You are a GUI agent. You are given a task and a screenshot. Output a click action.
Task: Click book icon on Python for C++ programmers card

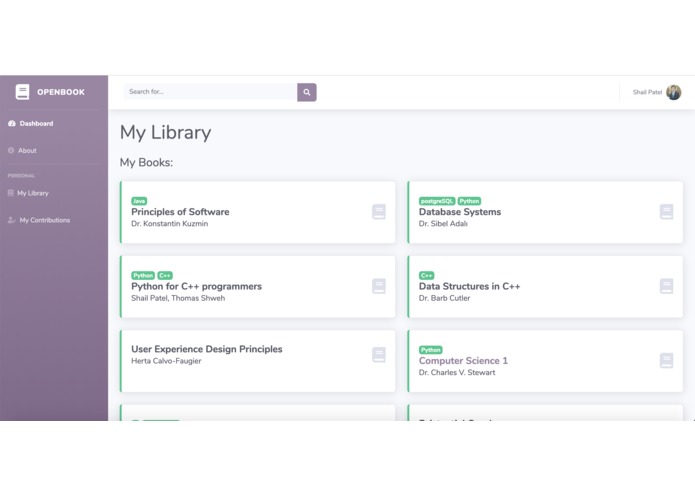[x=379, y=286]
